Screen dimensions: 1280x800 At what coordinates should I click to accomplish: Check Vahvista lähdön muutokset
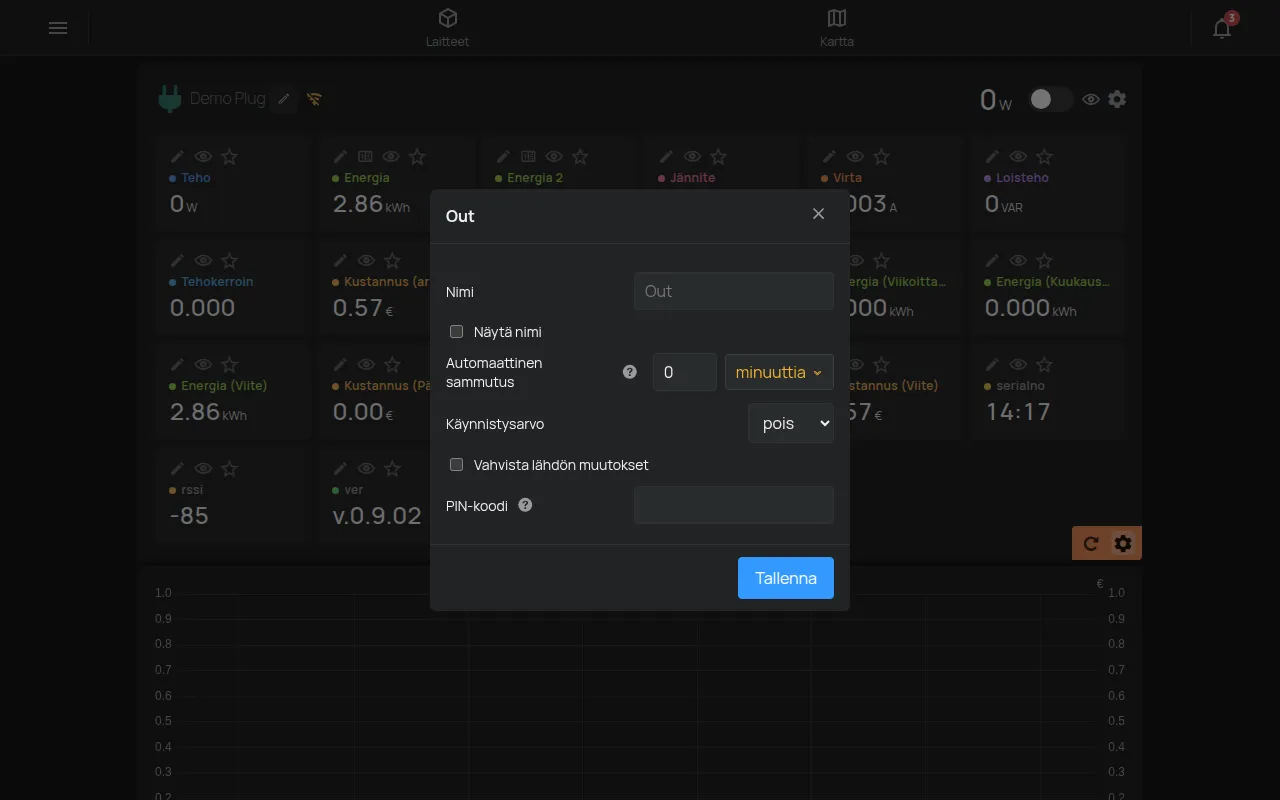tap(456, 464)
